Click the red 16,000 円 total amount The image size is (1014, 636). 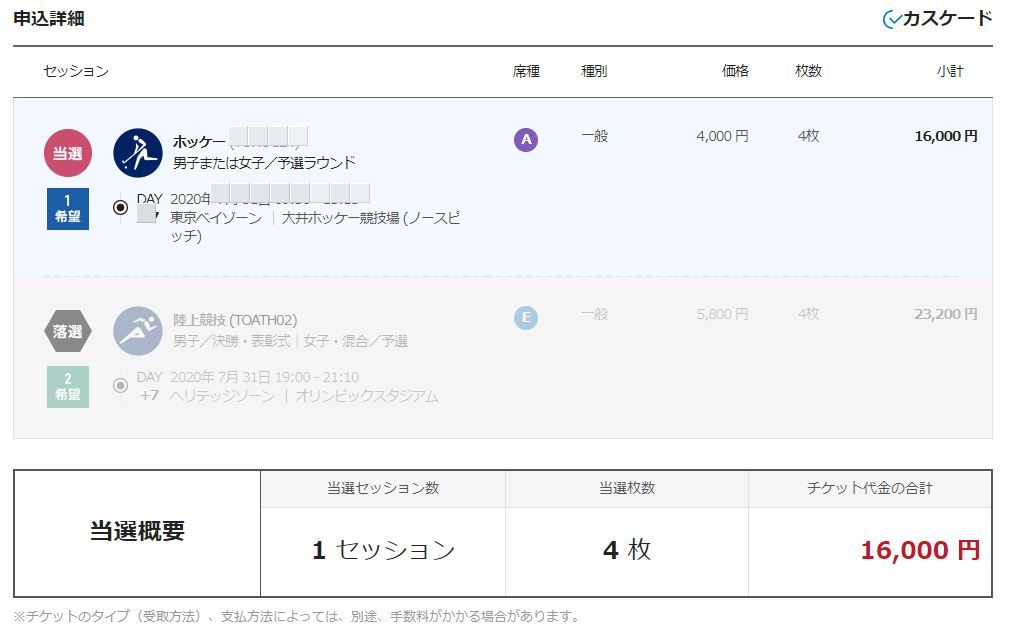coord(920,551)
